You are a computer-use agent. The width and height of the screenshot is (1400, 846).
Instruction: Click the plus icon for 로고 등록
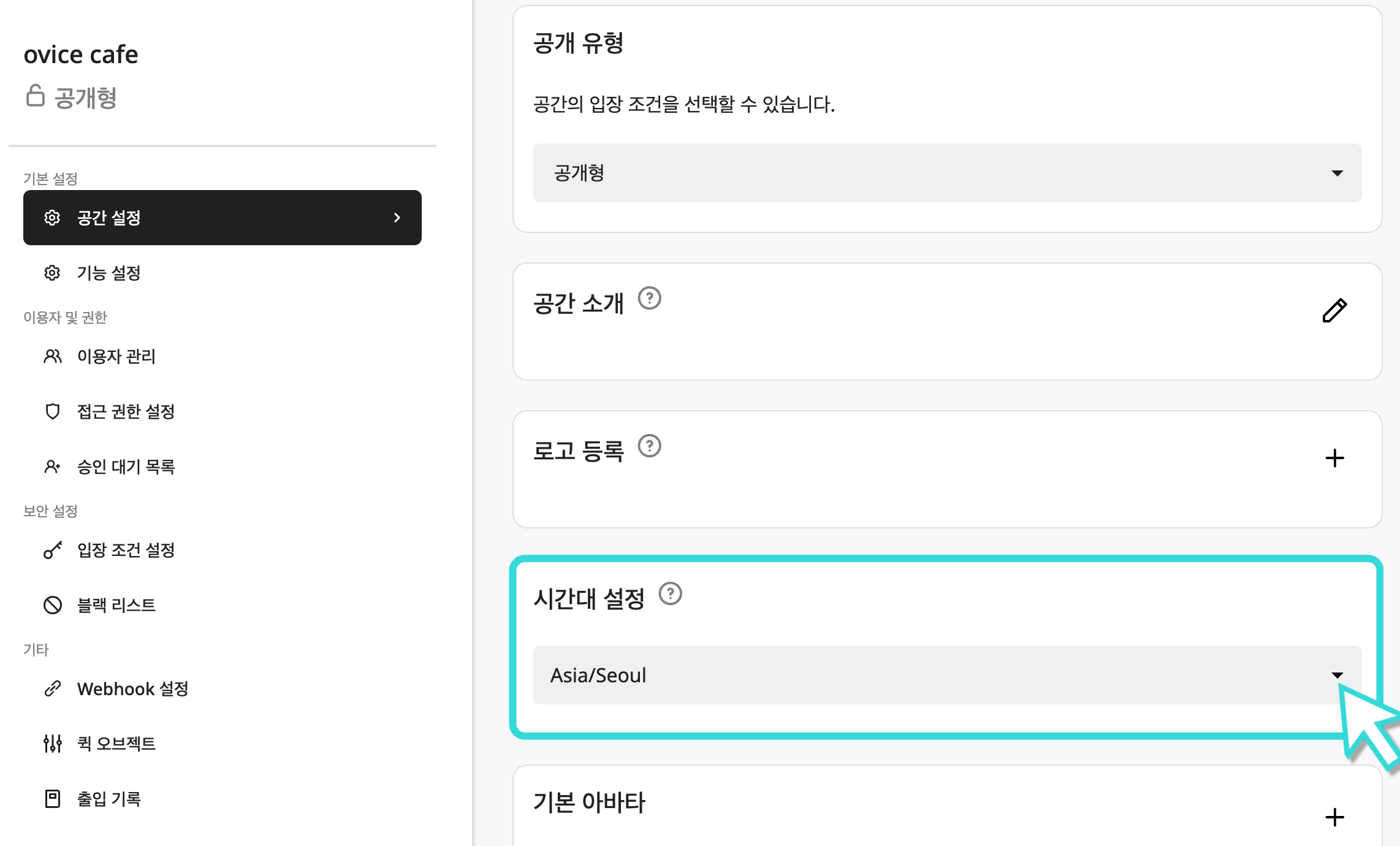[x=1334, y=458]
